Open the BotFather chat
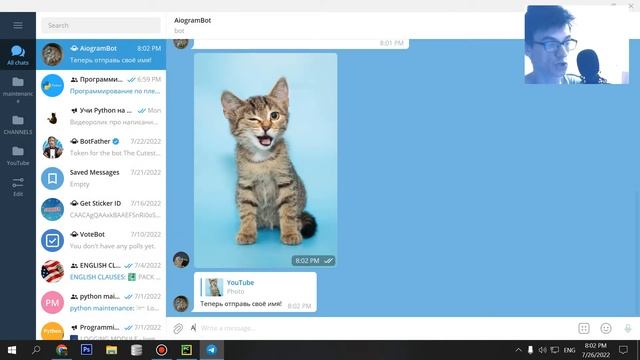 tap(101, 147)
